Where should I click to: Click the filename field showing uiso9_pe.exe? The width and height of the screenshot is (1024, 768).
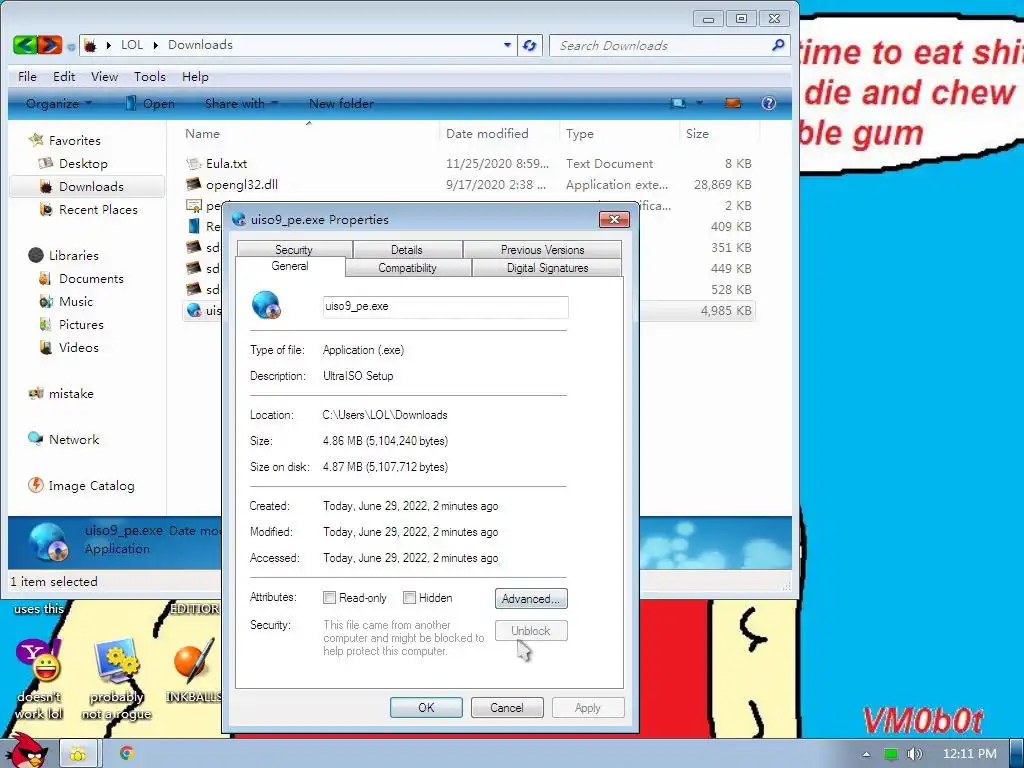pos(445,307)
